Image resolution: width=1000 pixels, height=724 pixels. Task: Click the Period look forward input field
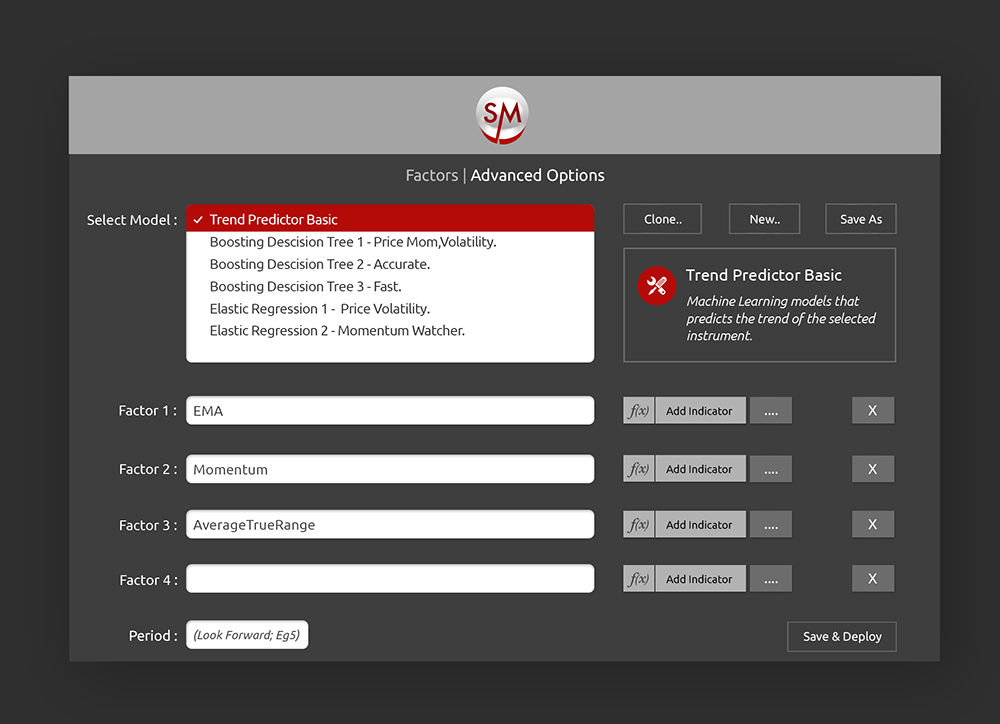tap(247, 635)
